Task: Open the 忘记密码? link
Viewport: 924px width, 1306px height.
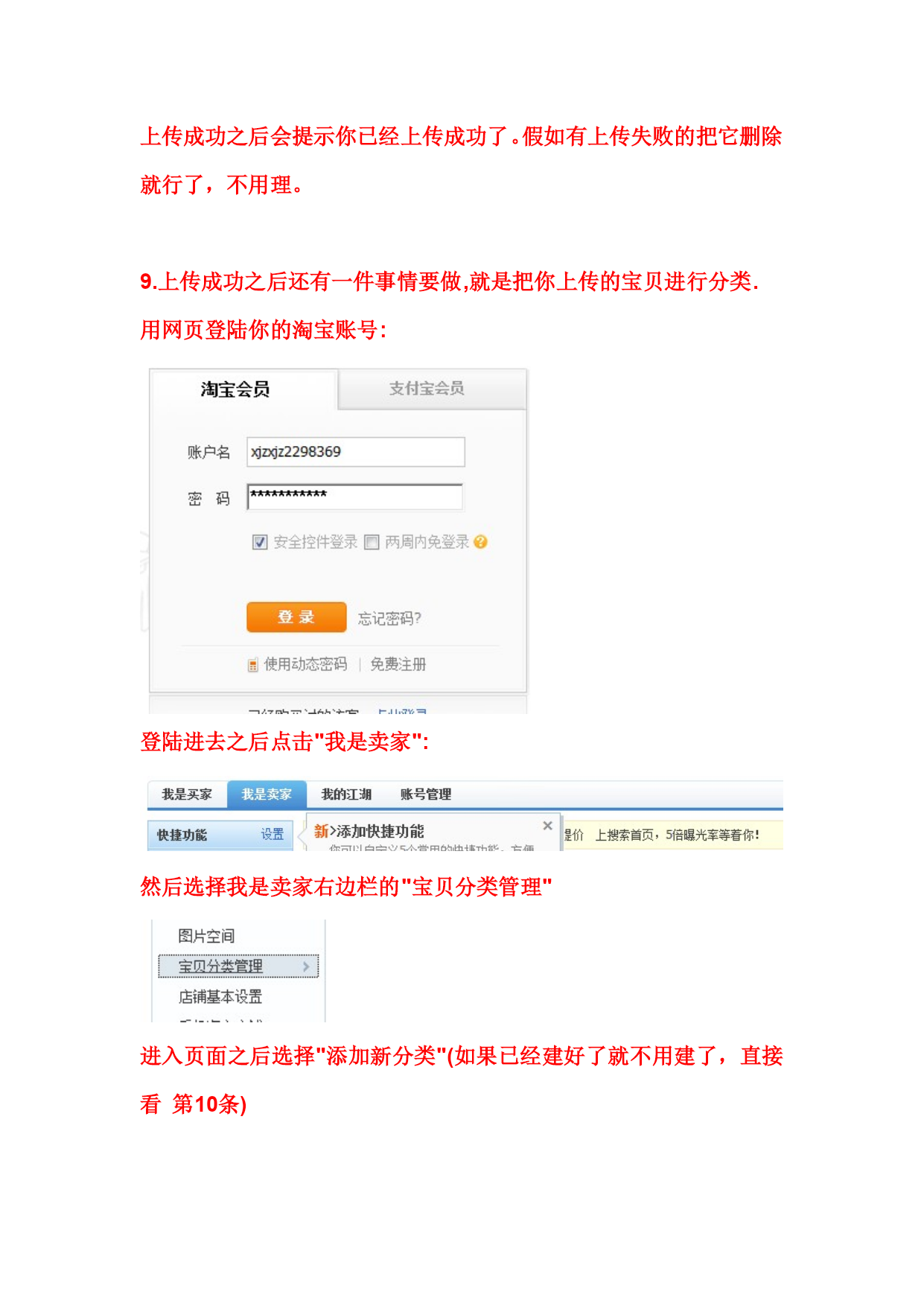Action: click(x=389, y=618)
